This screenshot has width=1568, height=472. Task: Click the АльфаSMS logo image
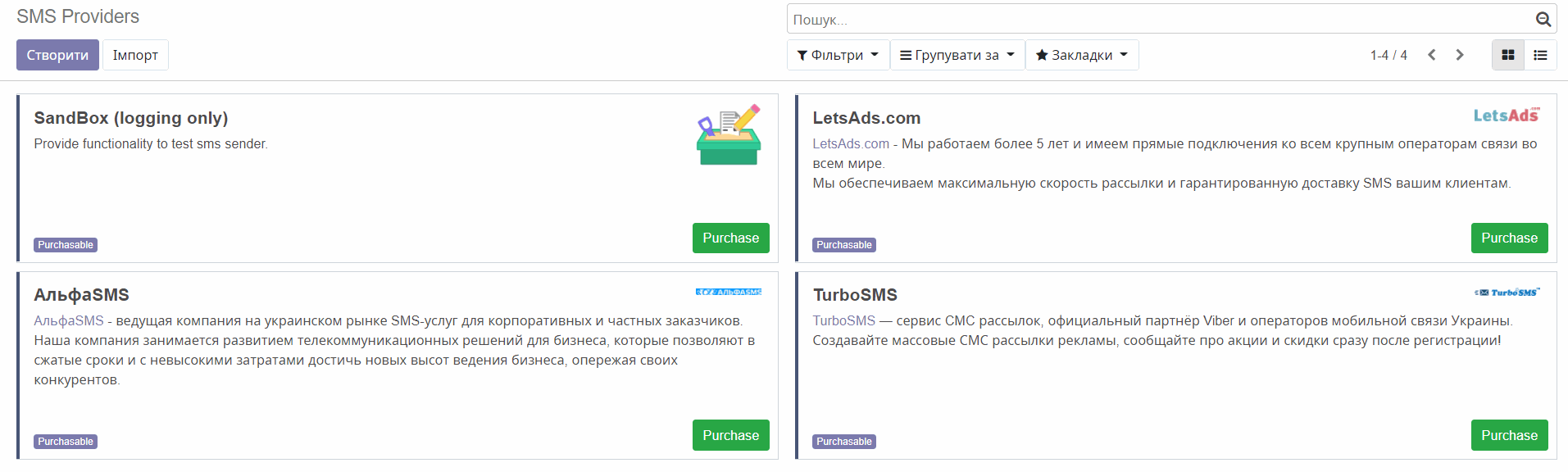pos(729,292)
